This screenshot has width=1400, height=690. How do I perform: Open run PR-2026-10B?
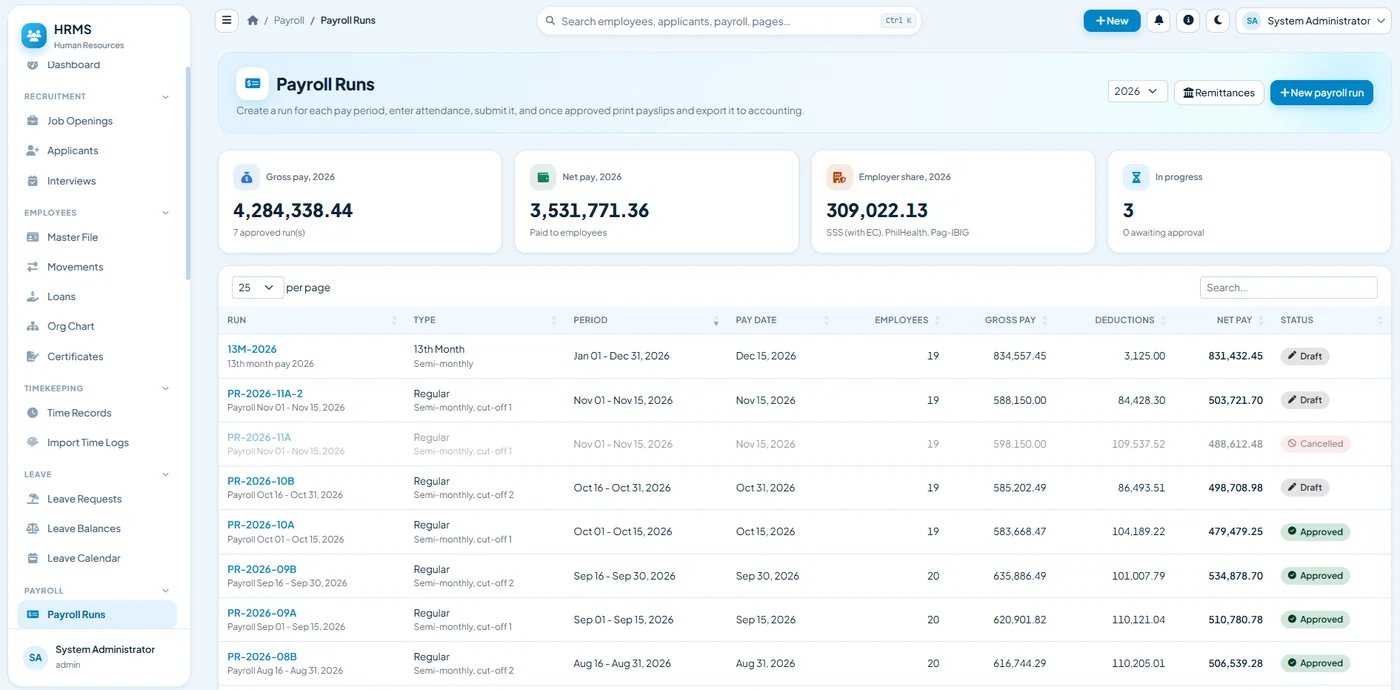[x=261, y=481]
